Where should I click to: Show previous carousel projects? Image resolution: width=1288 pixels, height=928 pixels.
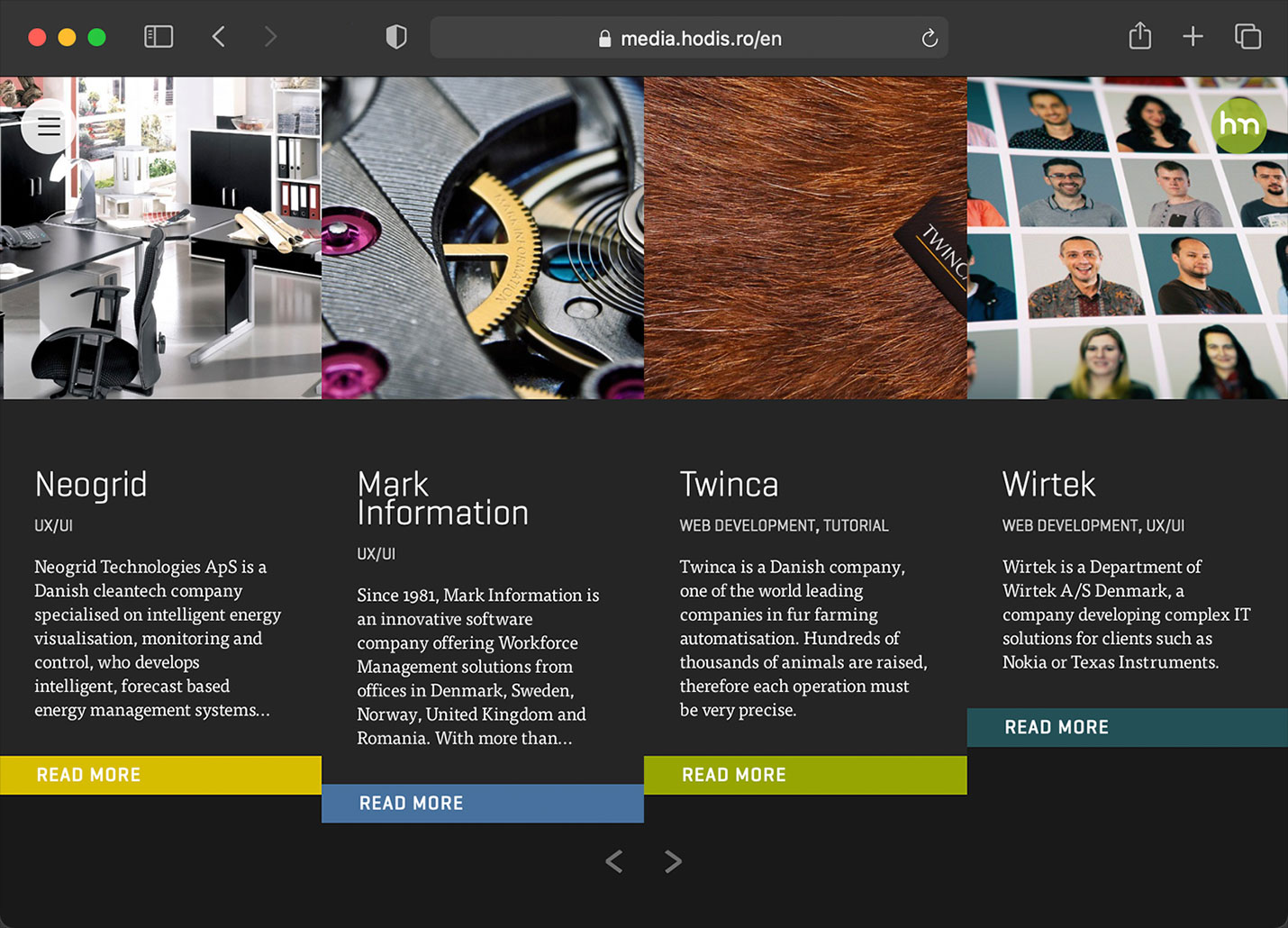pyautogui.click(x=614, y=862)
